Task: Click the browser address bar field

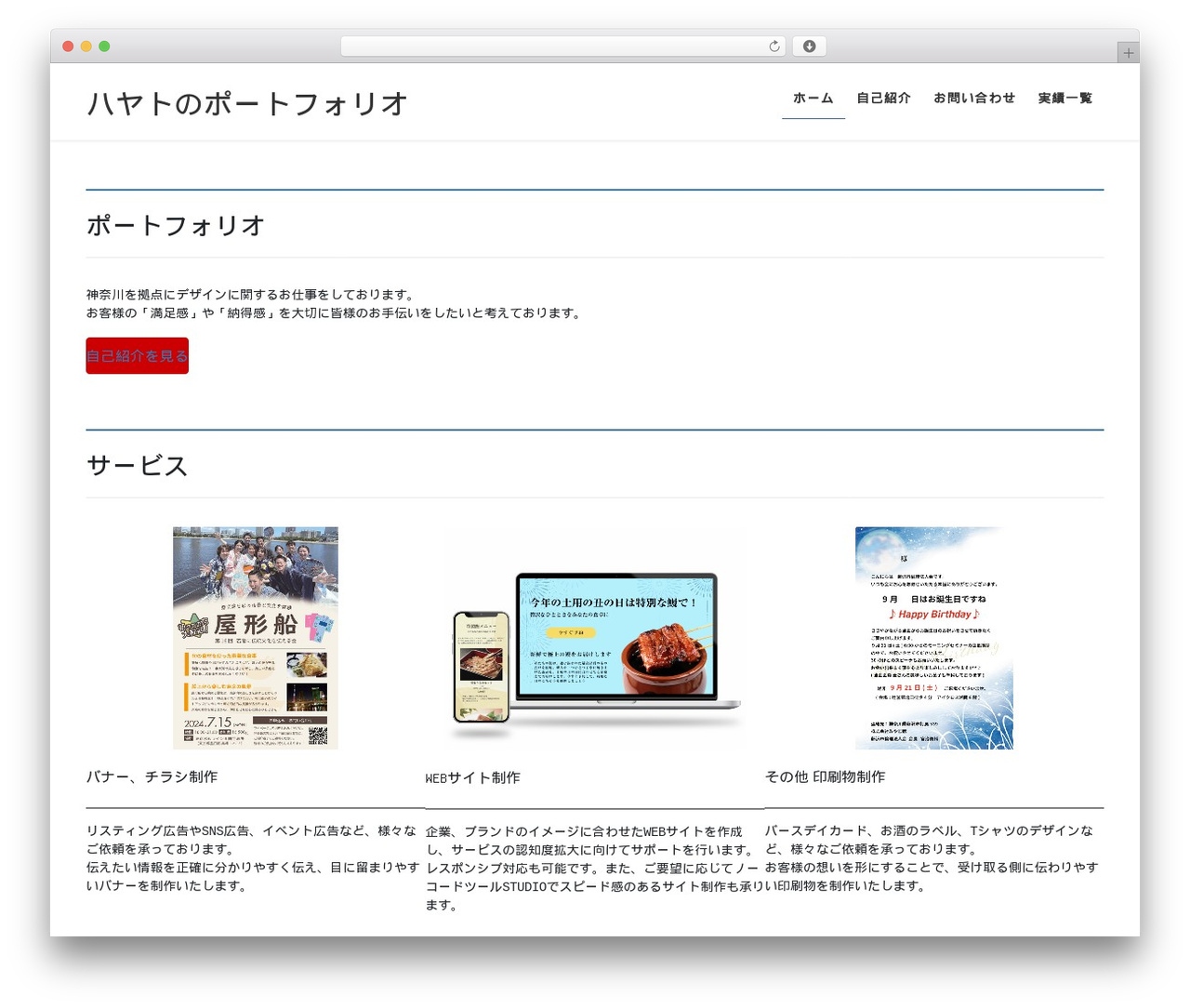Action: coord(563,46)
